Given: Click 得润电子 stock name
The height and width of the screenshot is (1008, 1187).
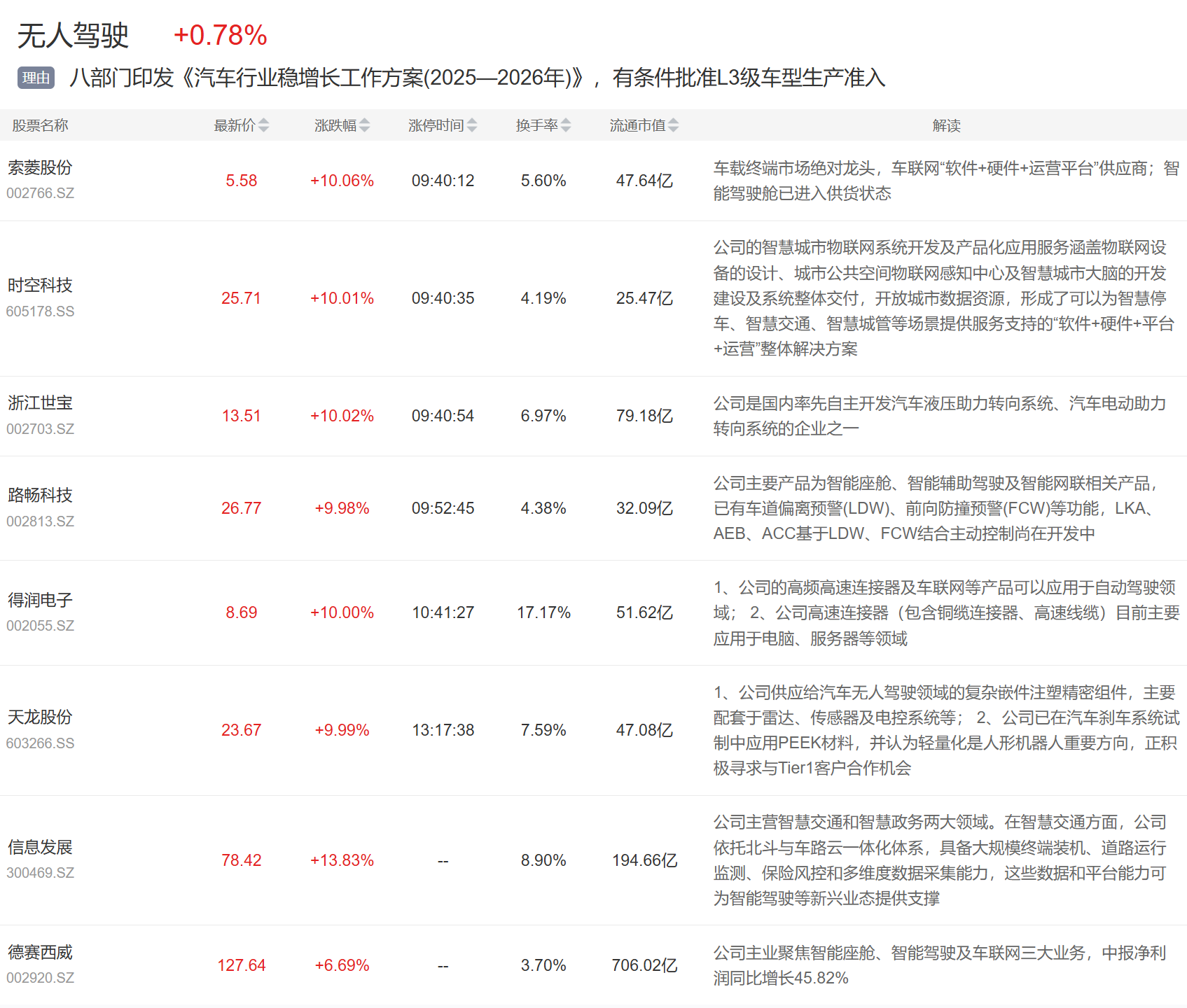Looking at the screenshot, I should pos(40,600).
